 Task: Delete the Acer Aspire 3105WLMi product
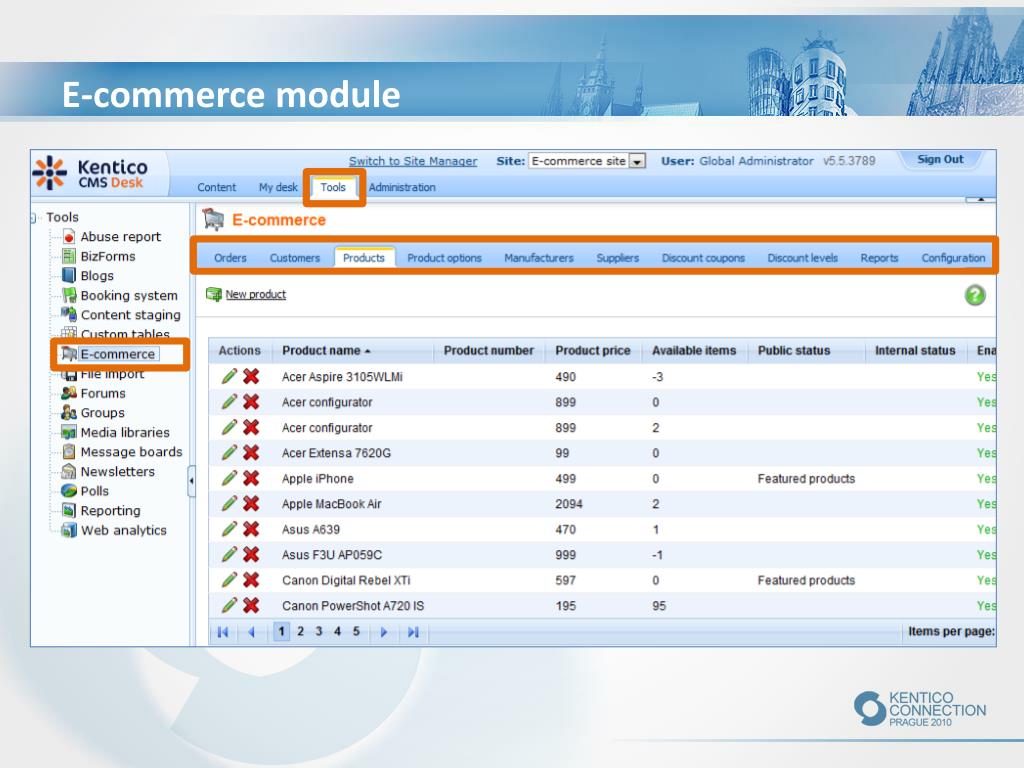[251, 376]
